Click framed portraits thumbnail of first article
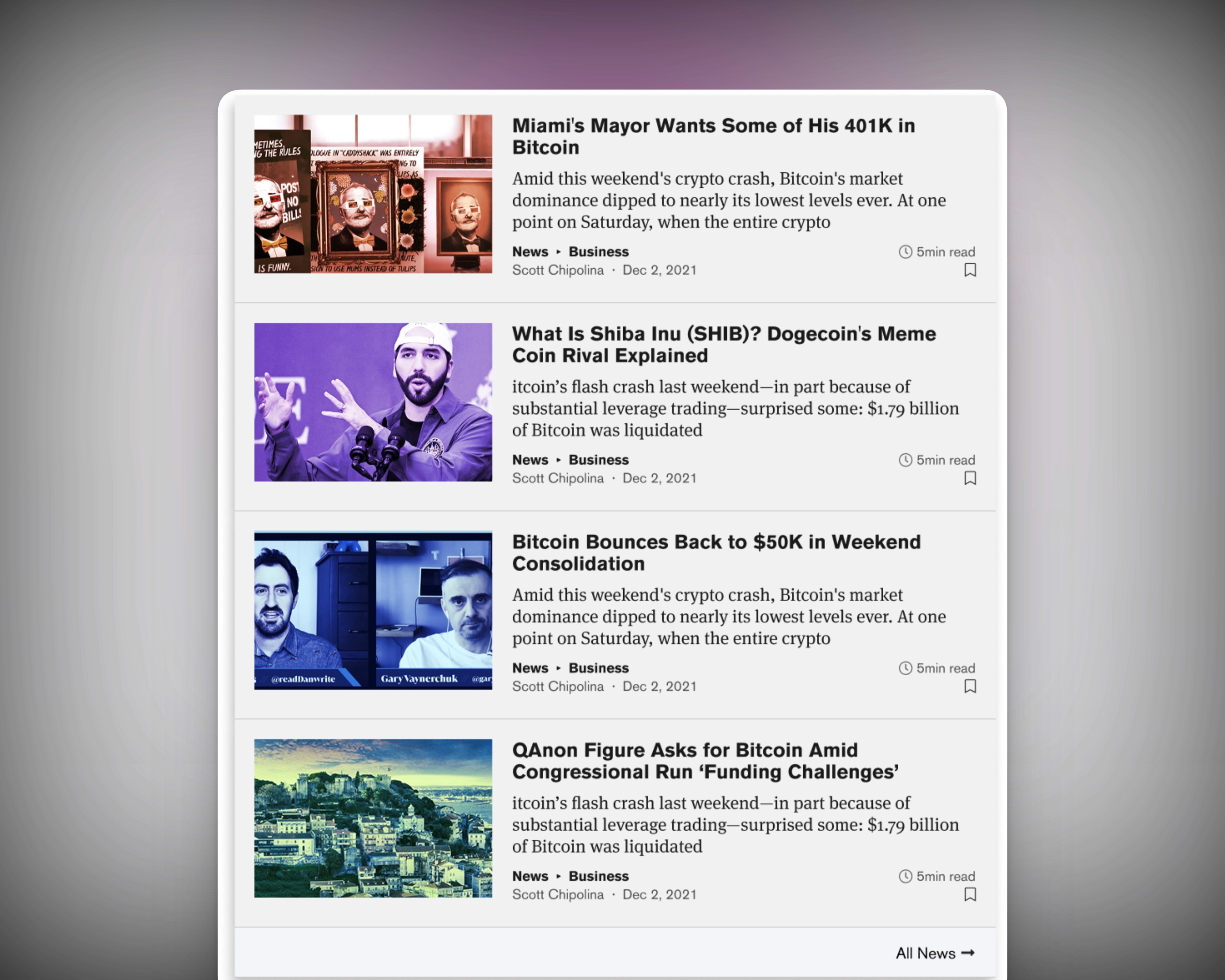 pos(373,194)
